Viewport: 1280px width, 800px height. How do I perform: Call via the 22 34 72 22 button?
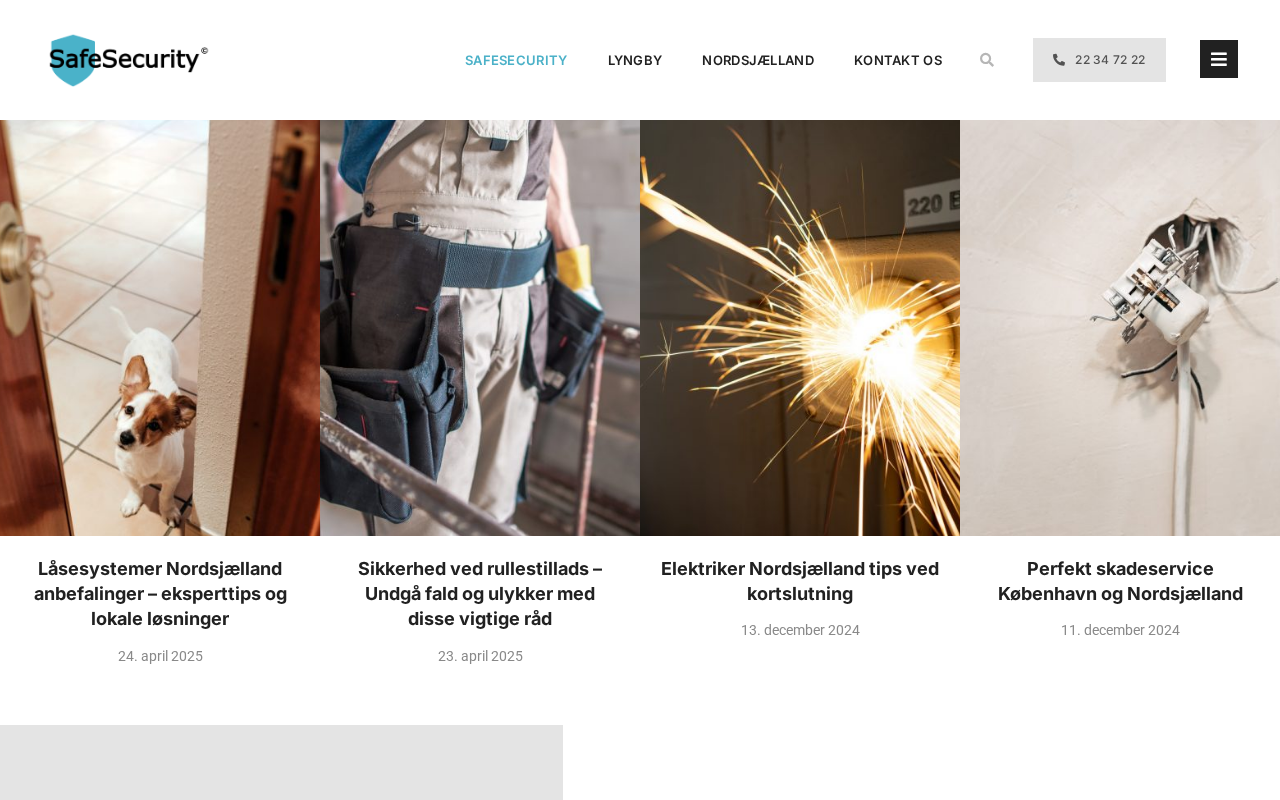coord(1099,60)
